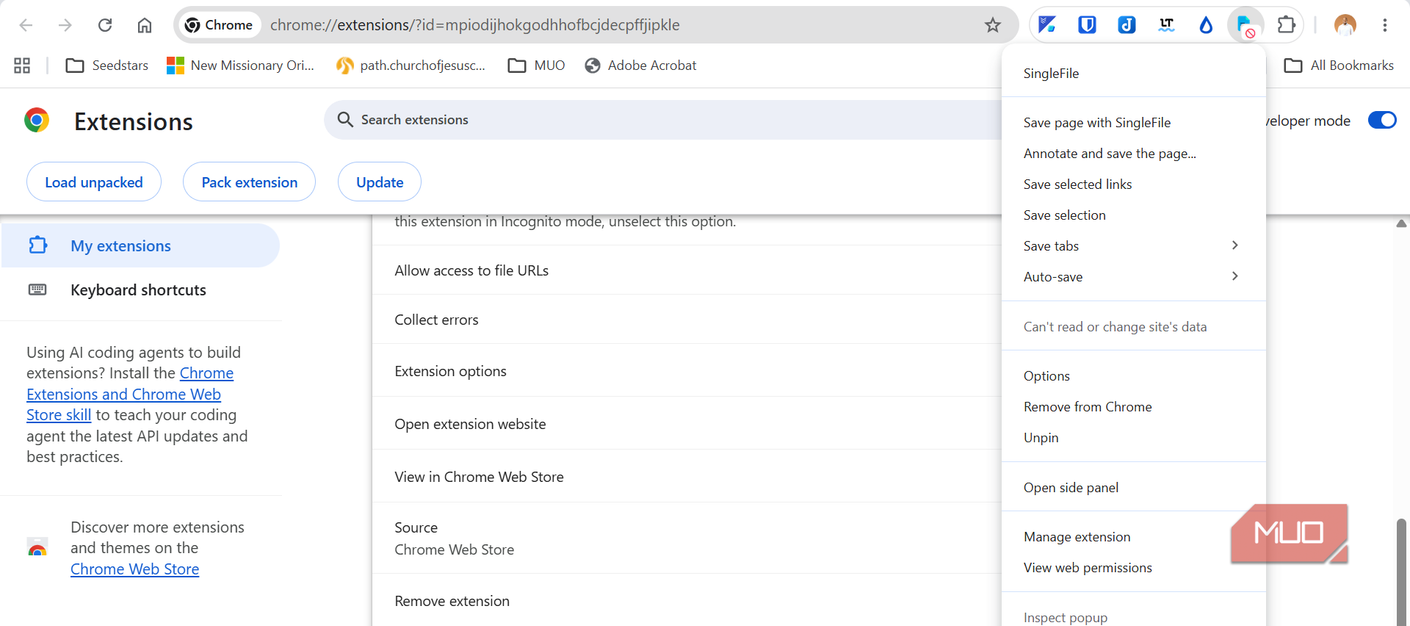Image resolution: width=1410 pixels, height=626 pixels.
Task: Reload the current page
Action: (x=105, y=25)
